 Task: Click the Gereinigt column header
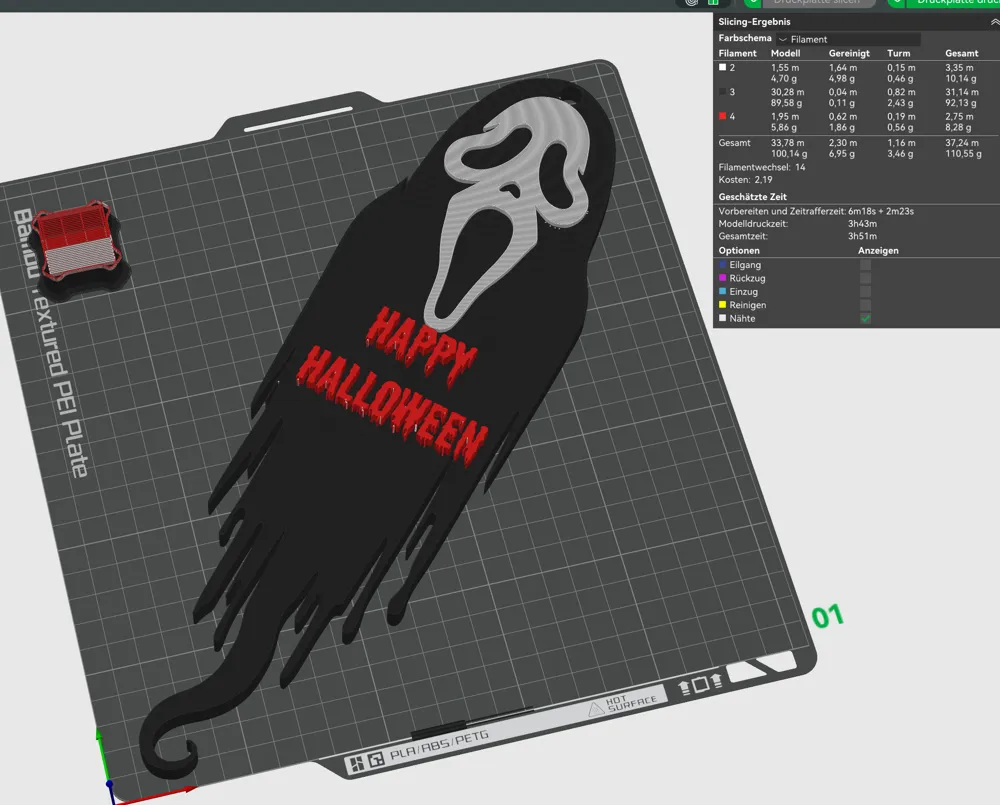[849, 54]
